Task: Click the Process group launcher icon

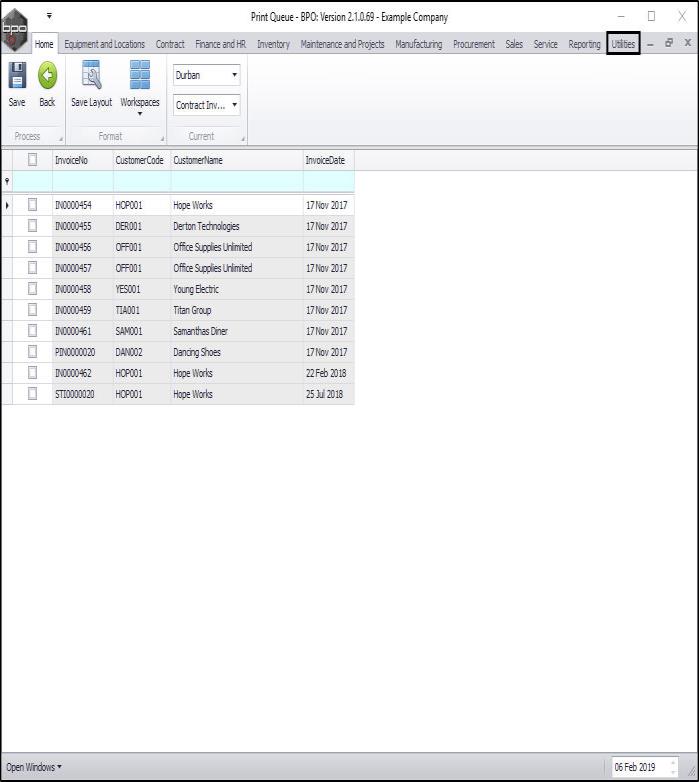Action: coord(61,139)
